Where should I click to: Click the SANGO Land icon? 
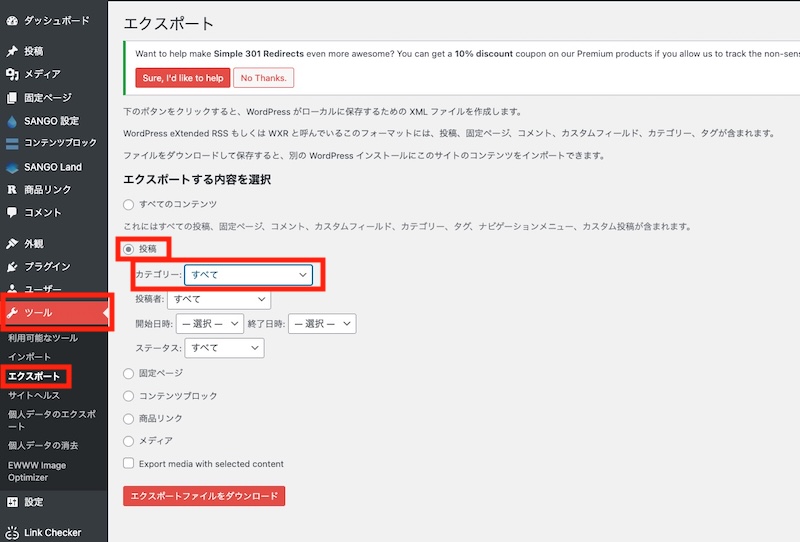click(x=12, y=167)
